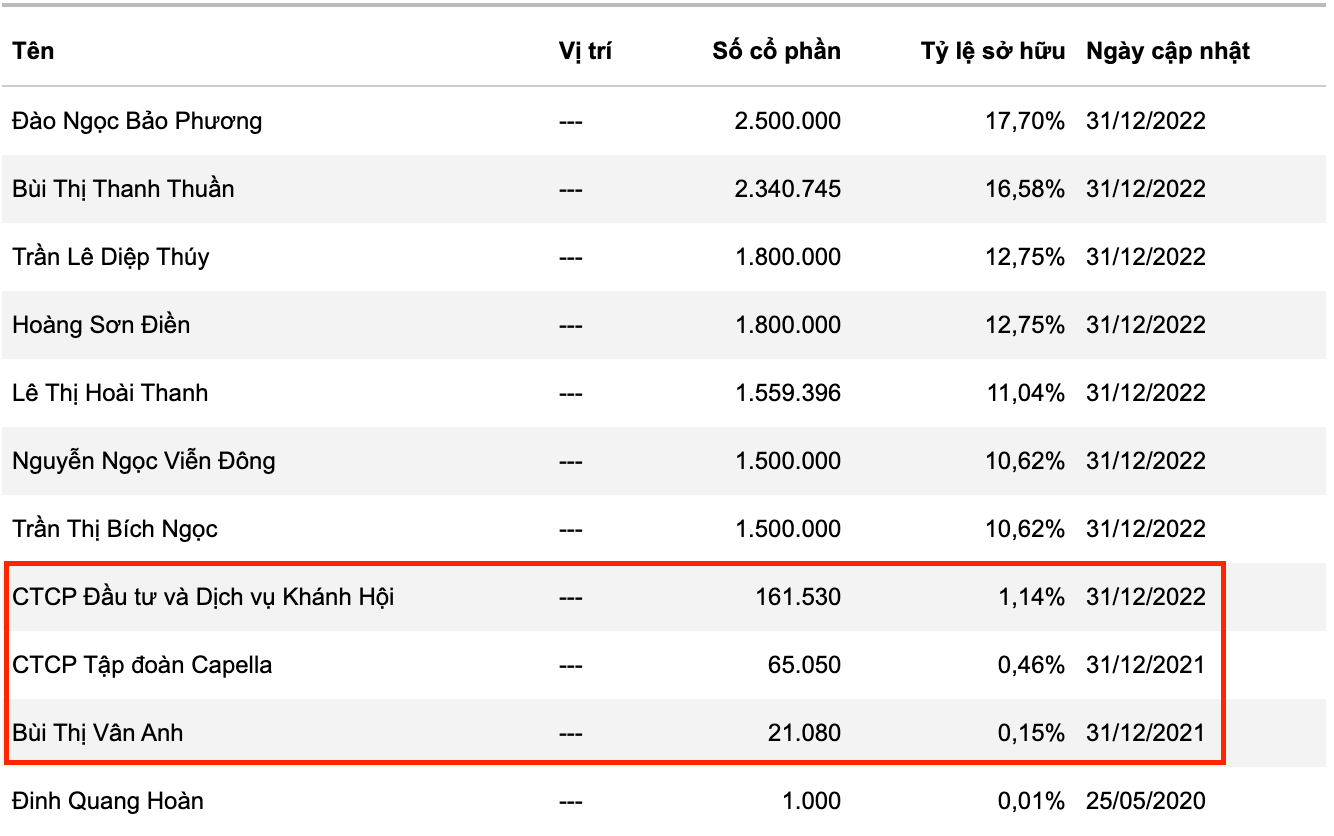Image resolution: width=1334 pixels, height=836 pixels.
Task: Click the Tên column header
Action: point(33,52)
